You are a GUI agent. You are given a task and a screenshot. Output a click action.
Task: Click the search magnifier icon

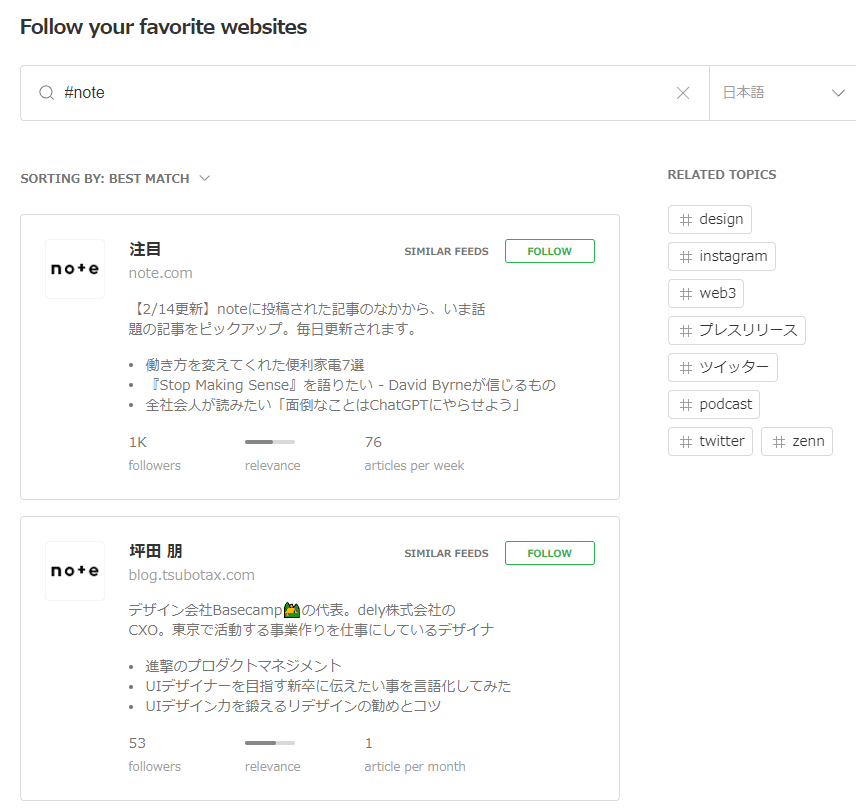46,93
